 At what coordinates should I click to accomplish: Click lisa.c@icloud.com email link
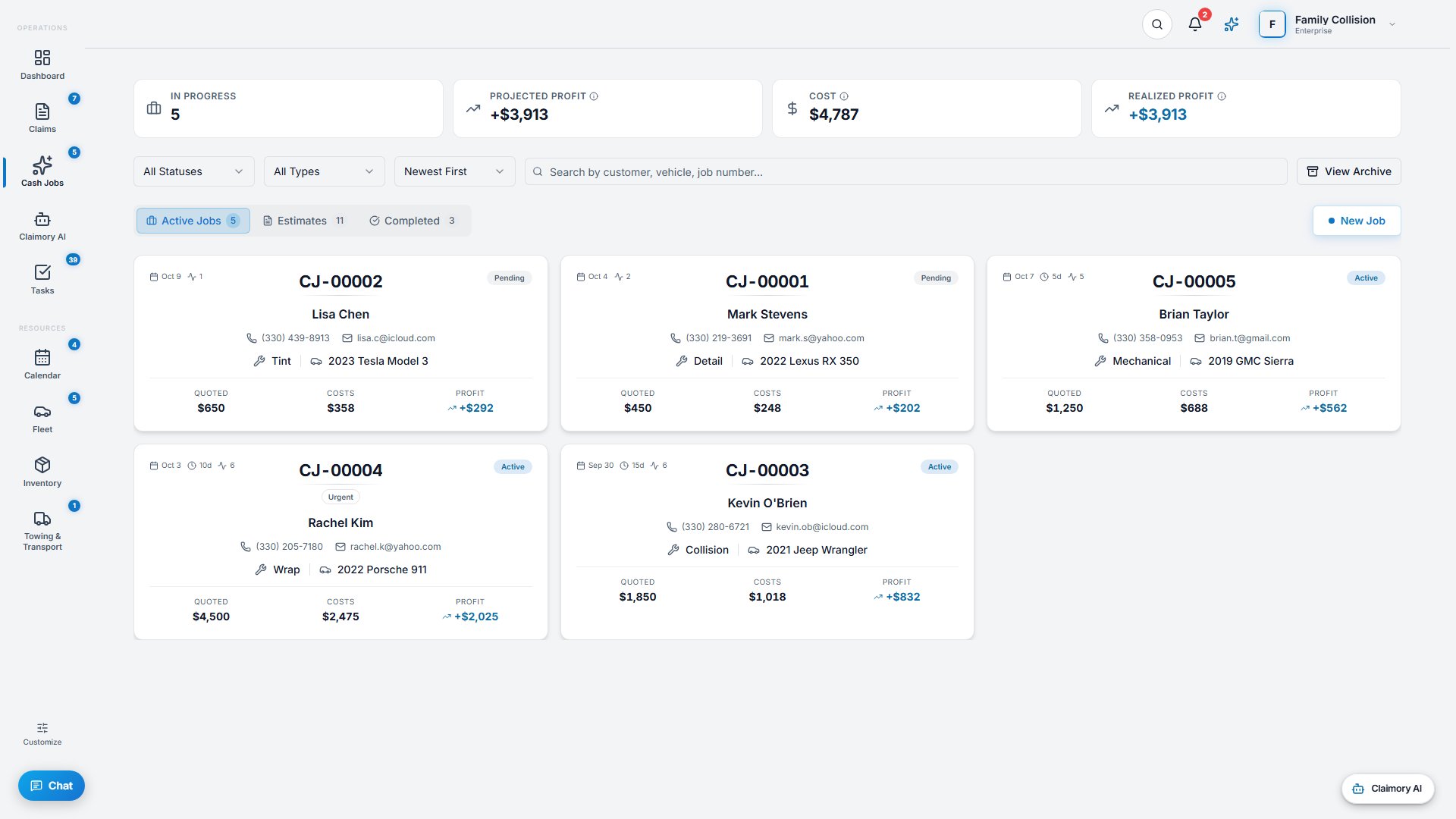396,338
